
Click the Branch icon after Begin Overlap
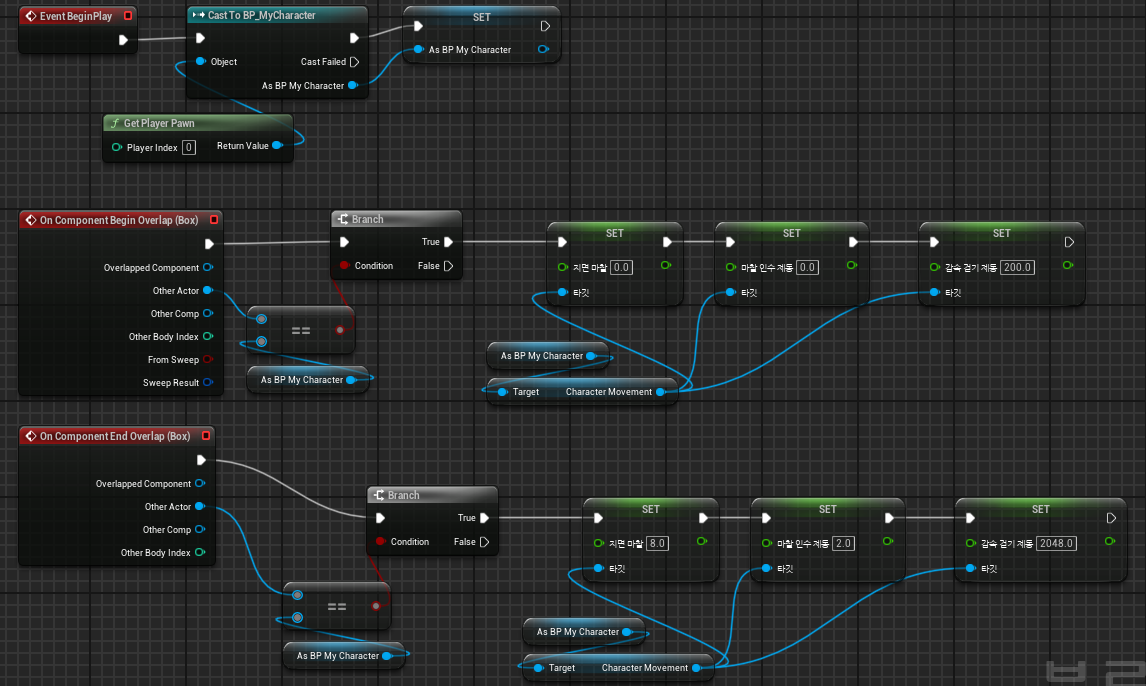click(x=343, y=219)
